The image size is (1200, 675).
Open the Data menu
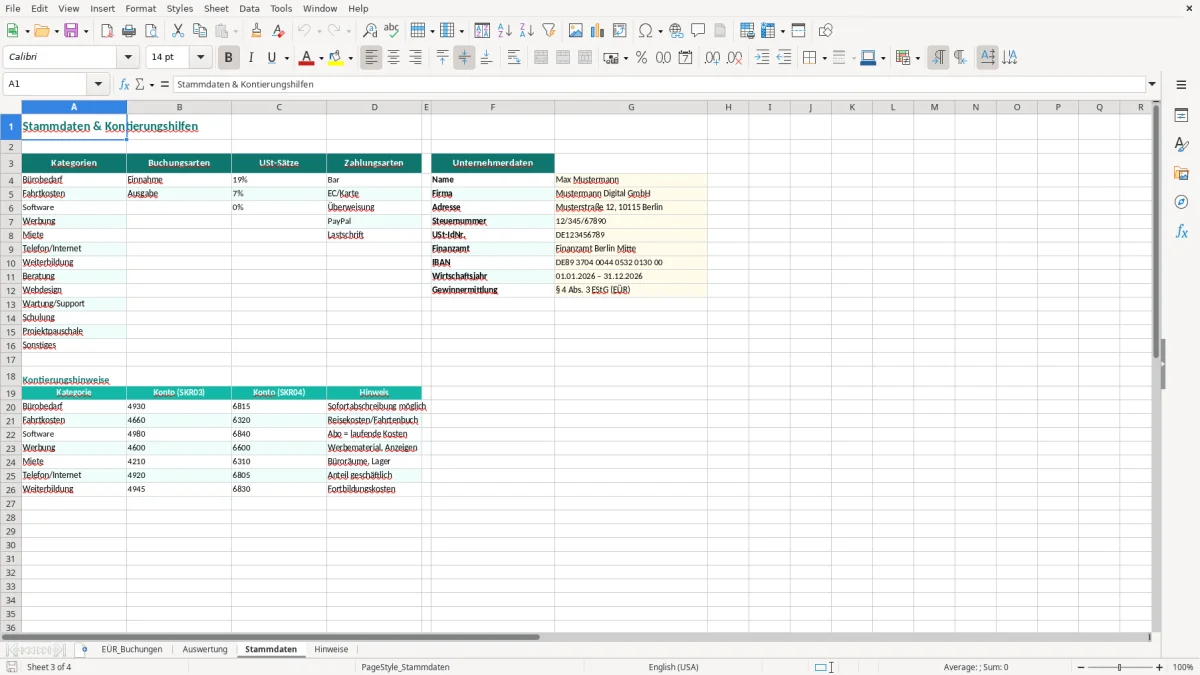pyautogui.click(x=249, y=8)
